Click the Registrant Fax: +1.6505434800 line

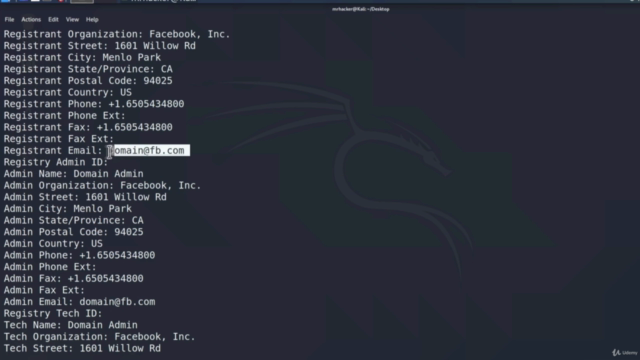[x=88, y=127]
